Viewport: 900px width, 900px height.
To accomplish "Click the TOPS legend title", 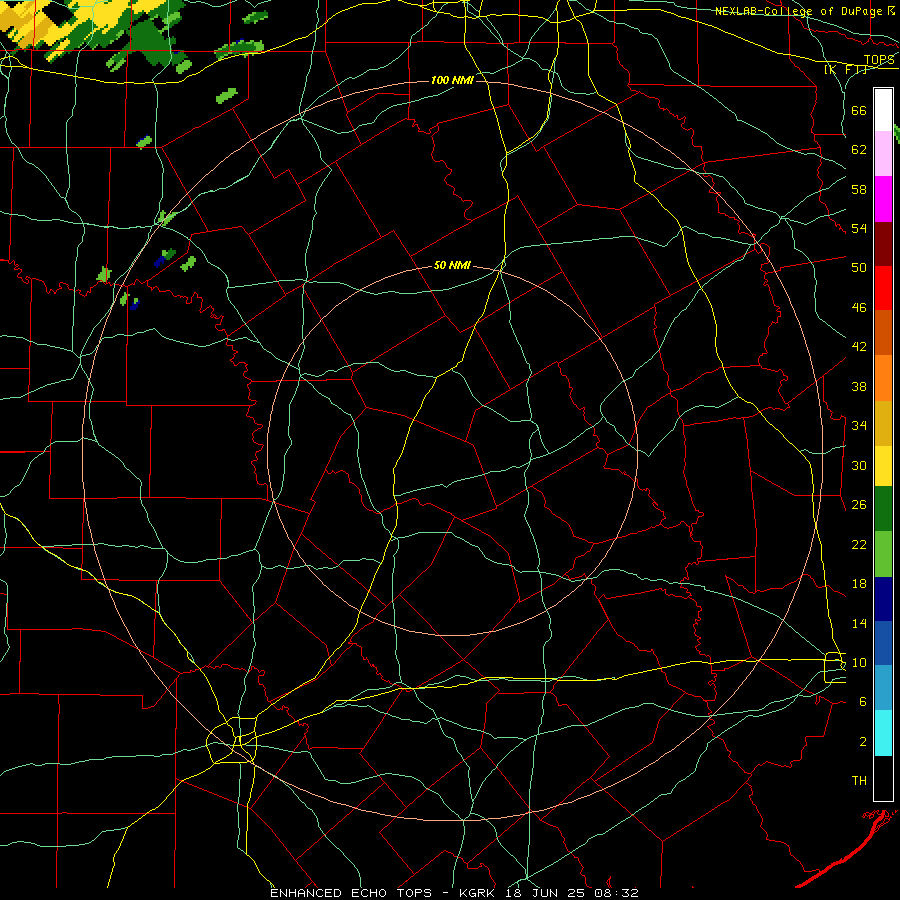I will pos(879,60).
